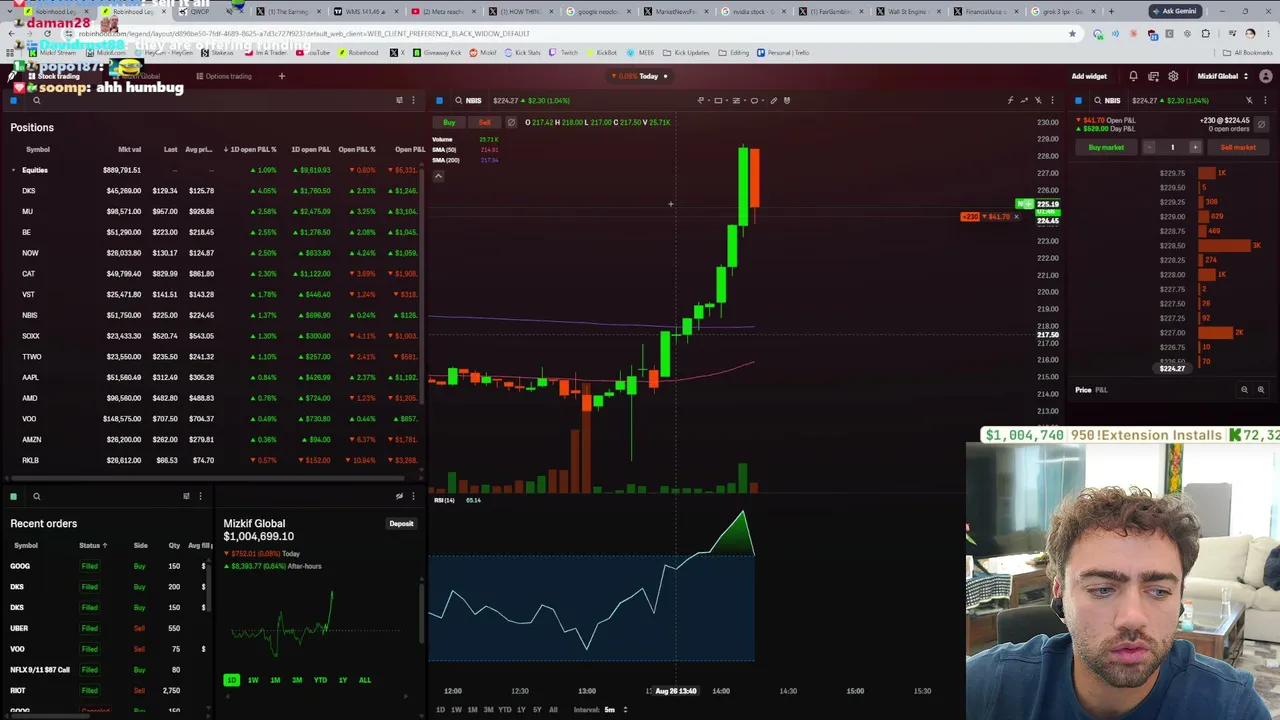This screenshot has height=720, width=1280.
Task: Toggle the order ladder blue link square
Action: pos(1078,100)
